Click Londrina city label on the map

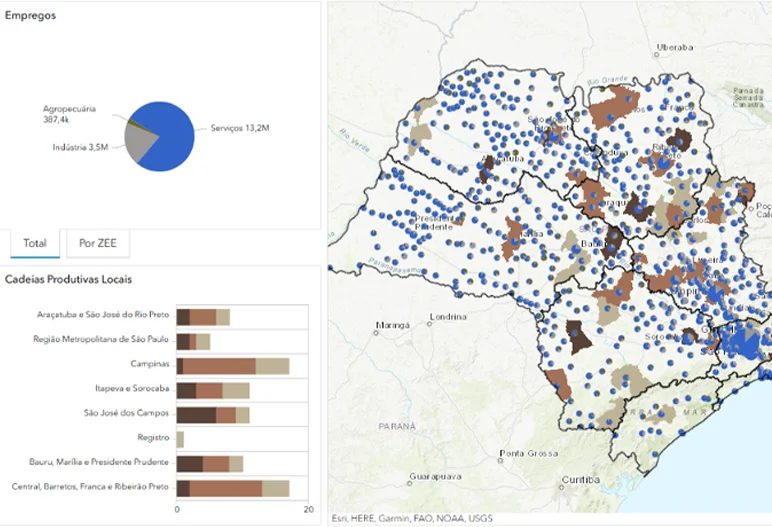(446, 317)
